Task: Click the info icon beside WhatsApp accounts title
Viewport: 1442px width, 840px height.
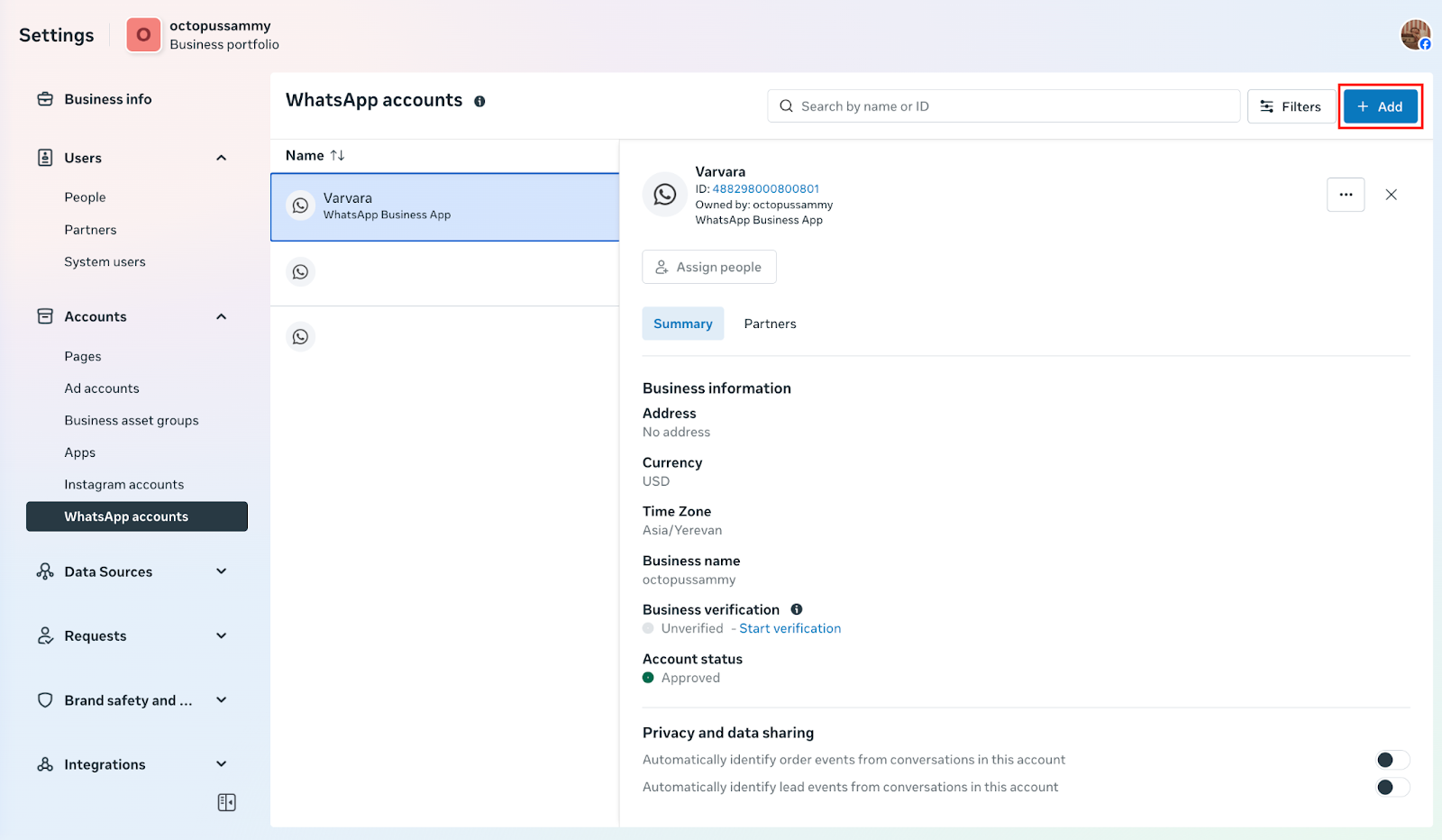Action: tap(479, 102)
